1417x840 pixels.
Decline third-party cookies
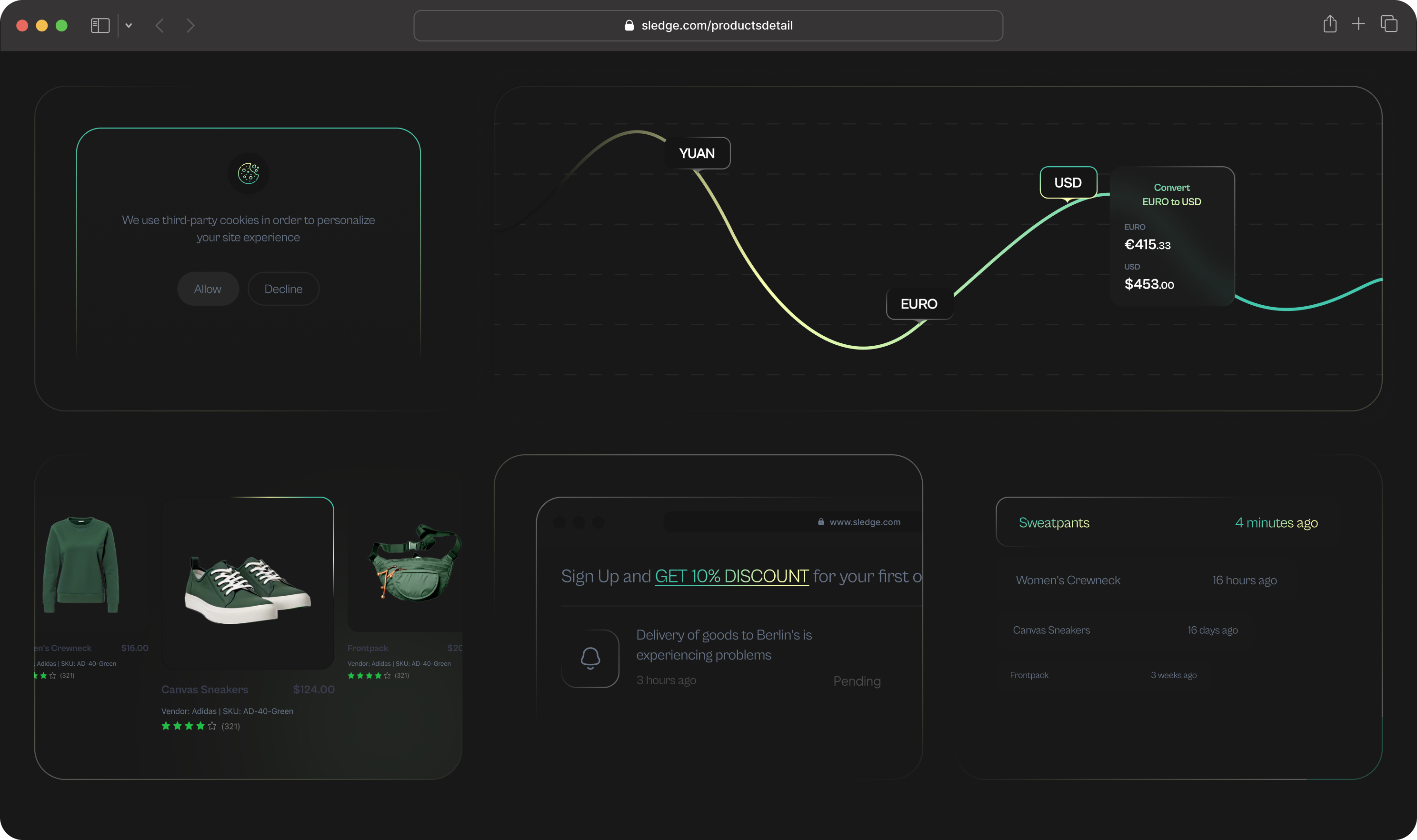tap(283, 289)
